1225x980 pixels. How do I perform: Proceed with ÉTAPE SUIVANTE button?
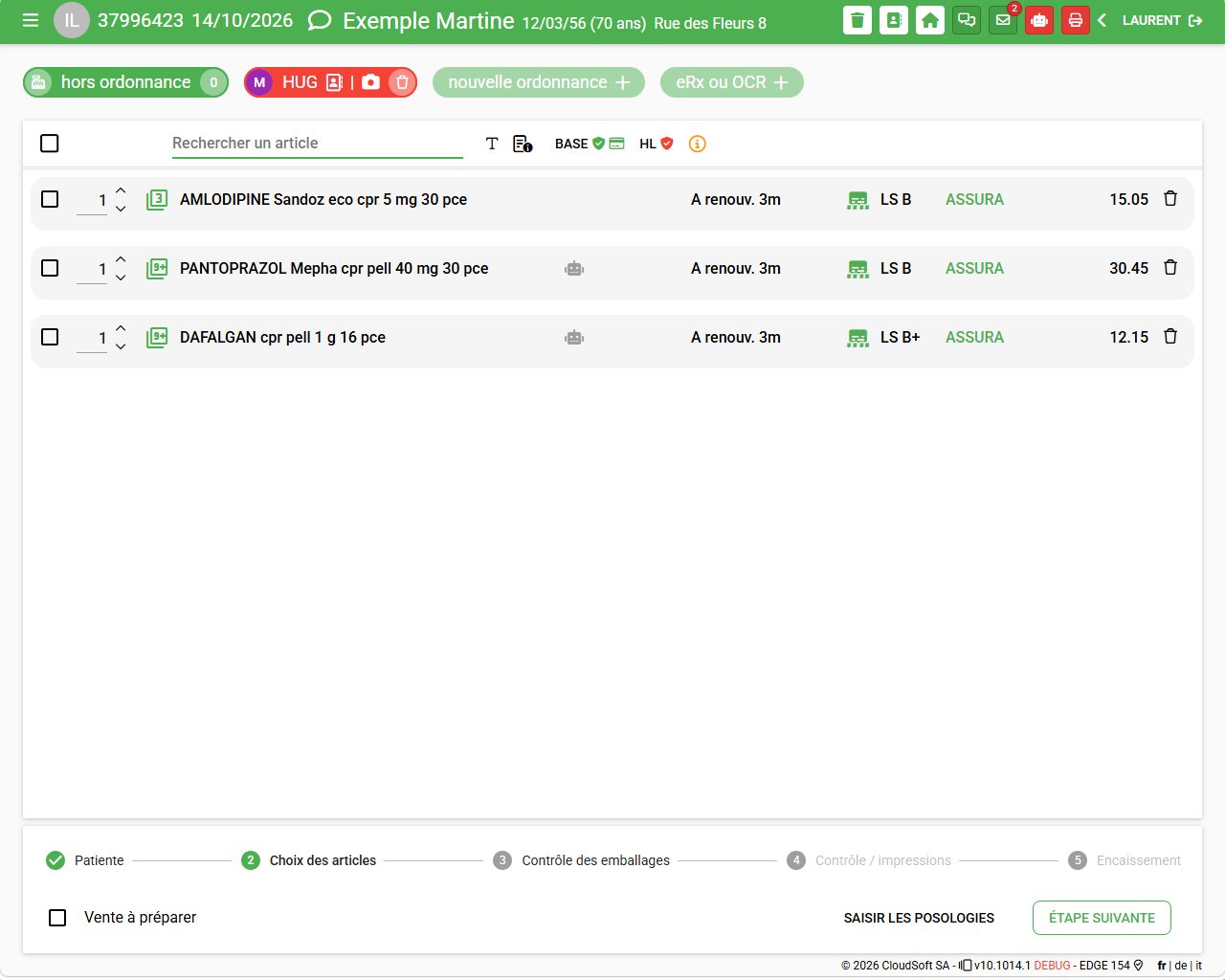pos(1102,918)
